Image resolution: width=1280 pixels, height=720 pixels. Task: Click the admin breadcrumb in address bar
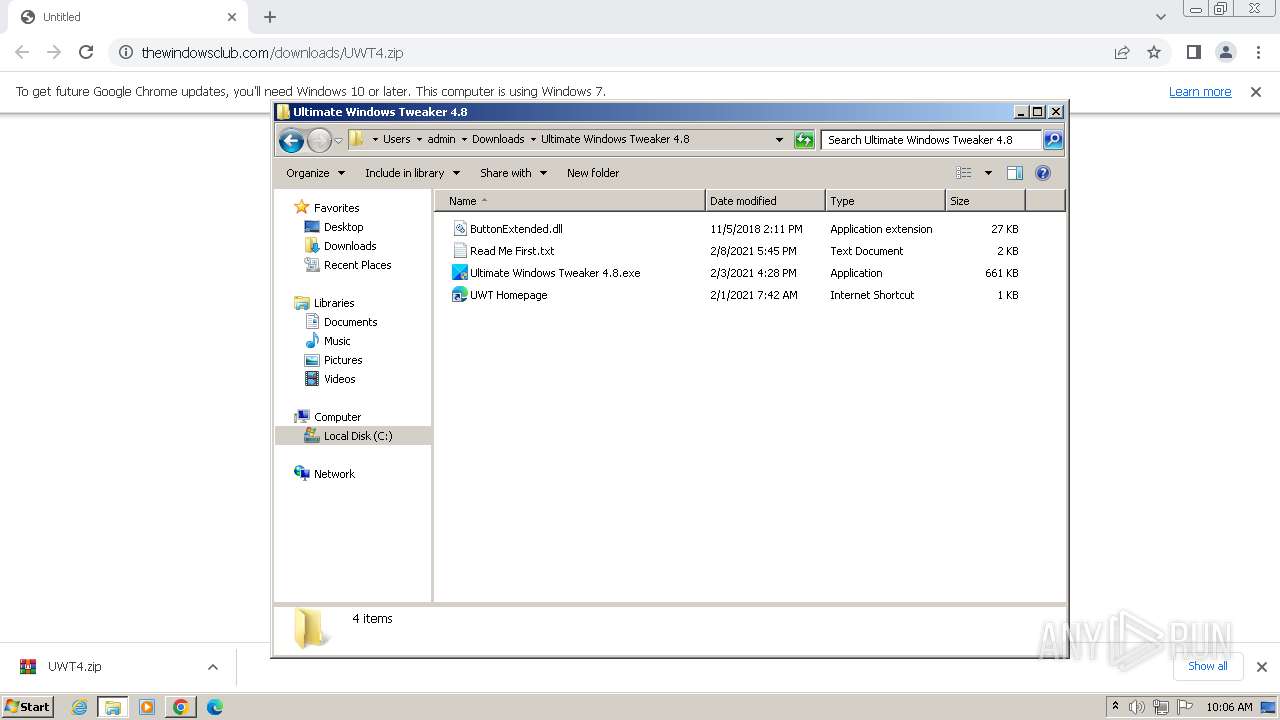click(441, 140)
